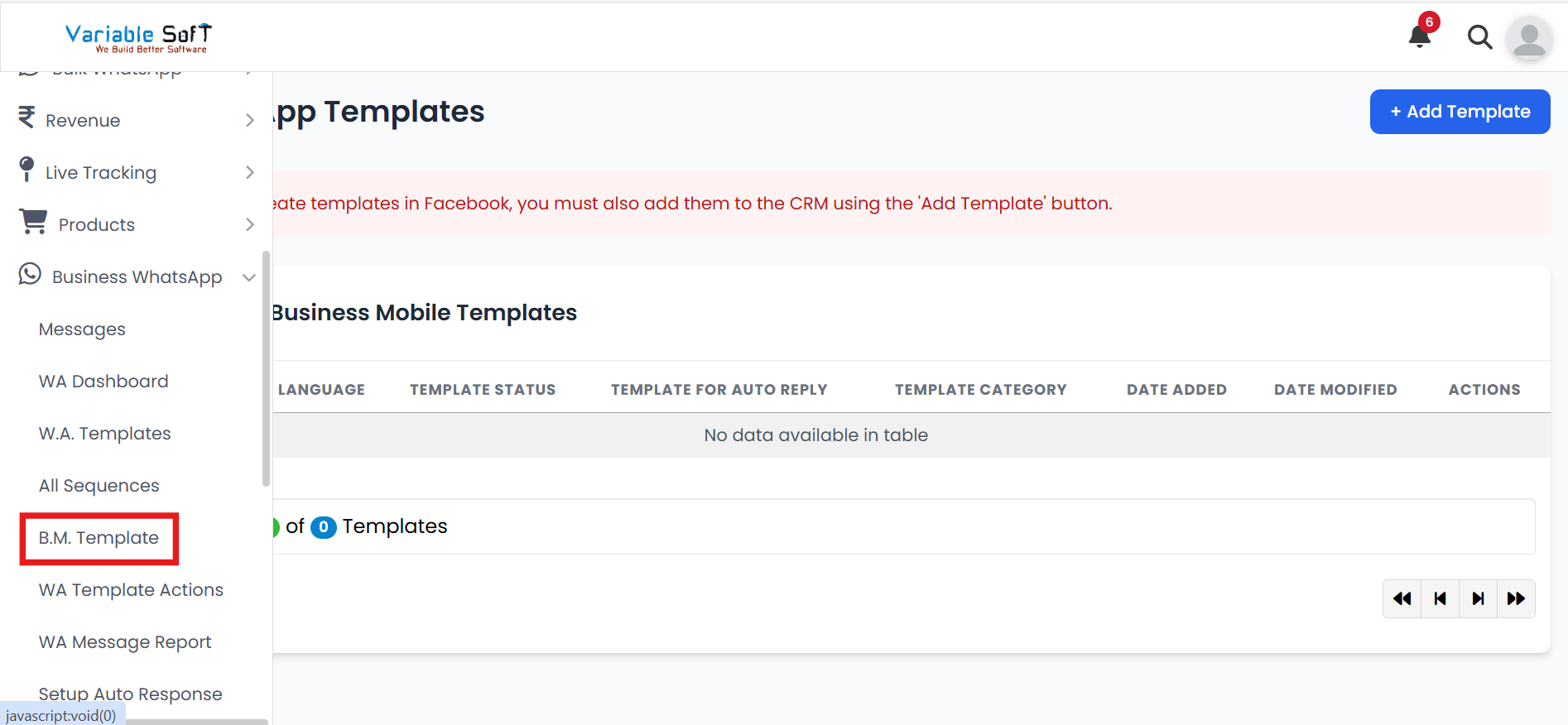The width and height of the screenshot is (1568, 725).
Task: Expand the Revenue menu chevron
Action: click(x=250, y=121)
